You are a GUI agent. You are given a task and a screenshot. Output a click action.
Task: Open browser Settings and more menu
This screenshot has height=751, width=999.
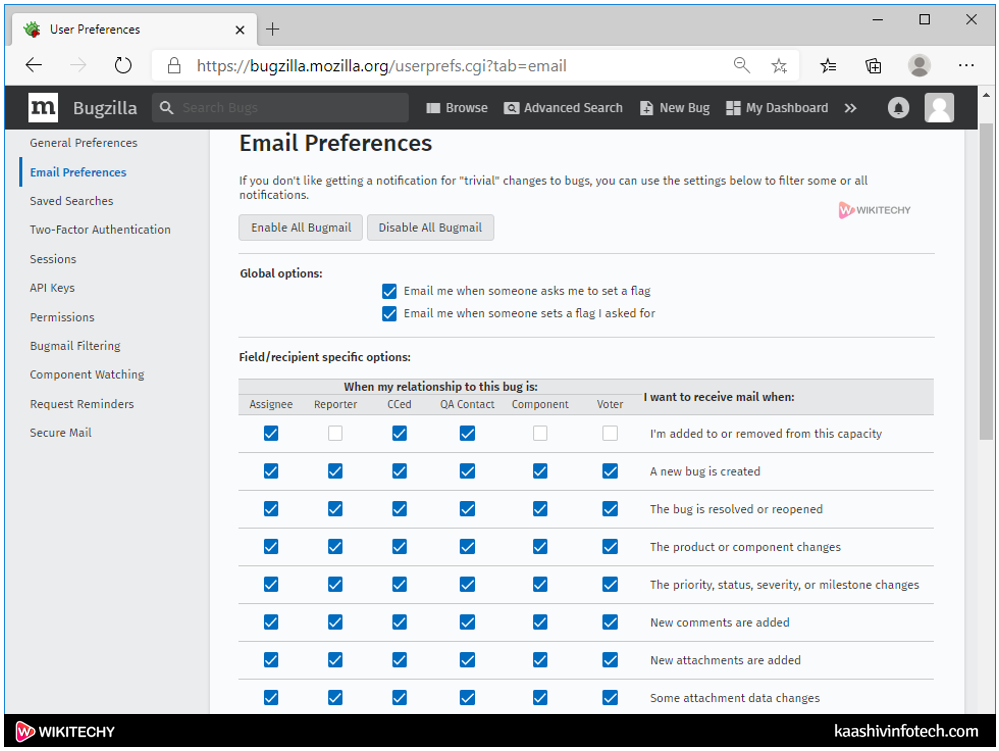(x=965, y=66)
